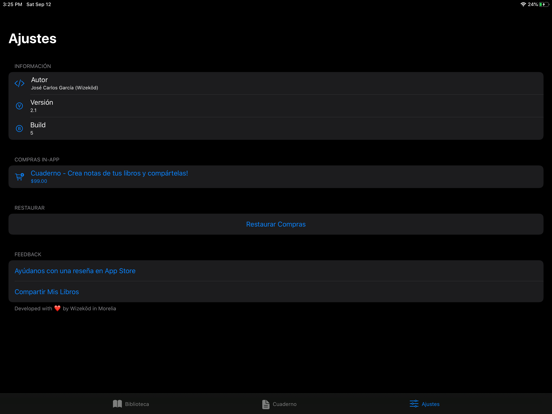
Task: Tap the circled V icon beside Versión
Action: [19, 106]
